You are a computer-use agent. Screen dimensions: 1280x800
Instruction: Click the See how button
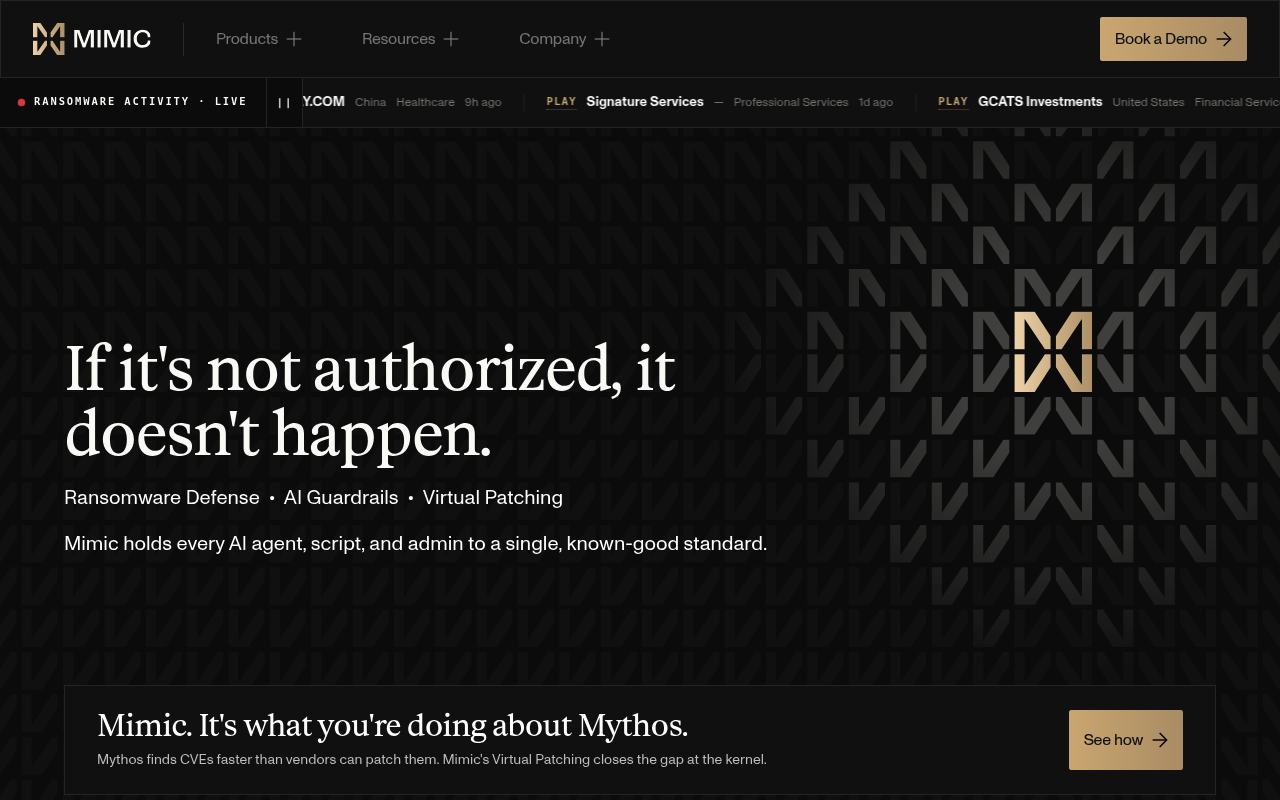tap(1126, 740)
